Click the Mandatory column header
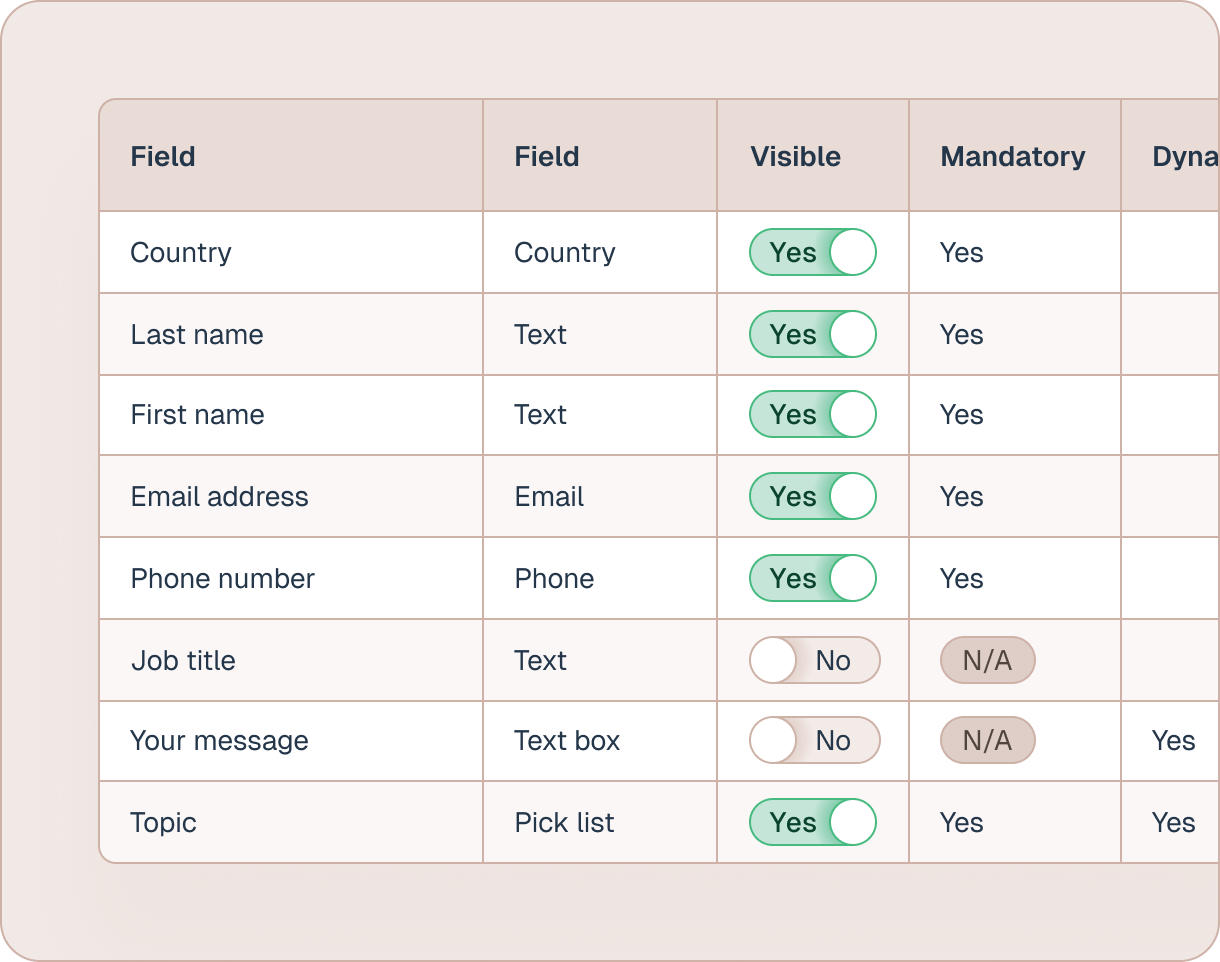 pyautogui.click(x=1012, y=156)
